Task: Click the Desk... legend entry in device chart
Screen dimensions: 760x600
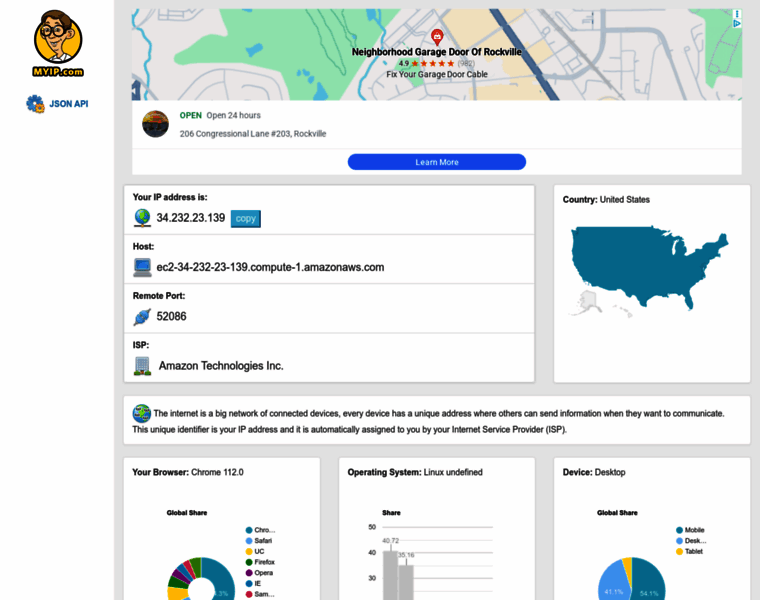Action: [691, 541]
